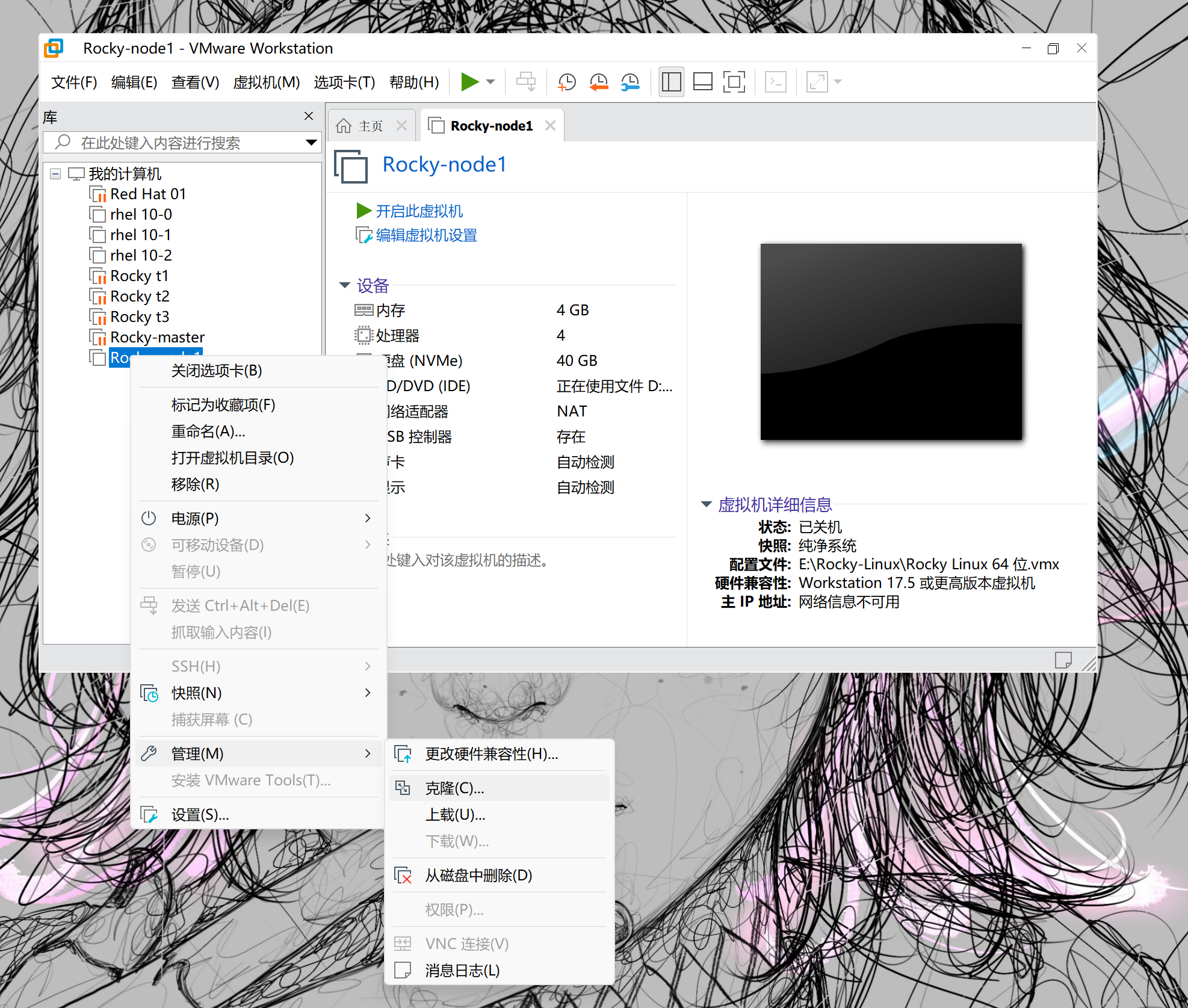
Task: Collapse the 设备 section
Action: coord(345,285)
